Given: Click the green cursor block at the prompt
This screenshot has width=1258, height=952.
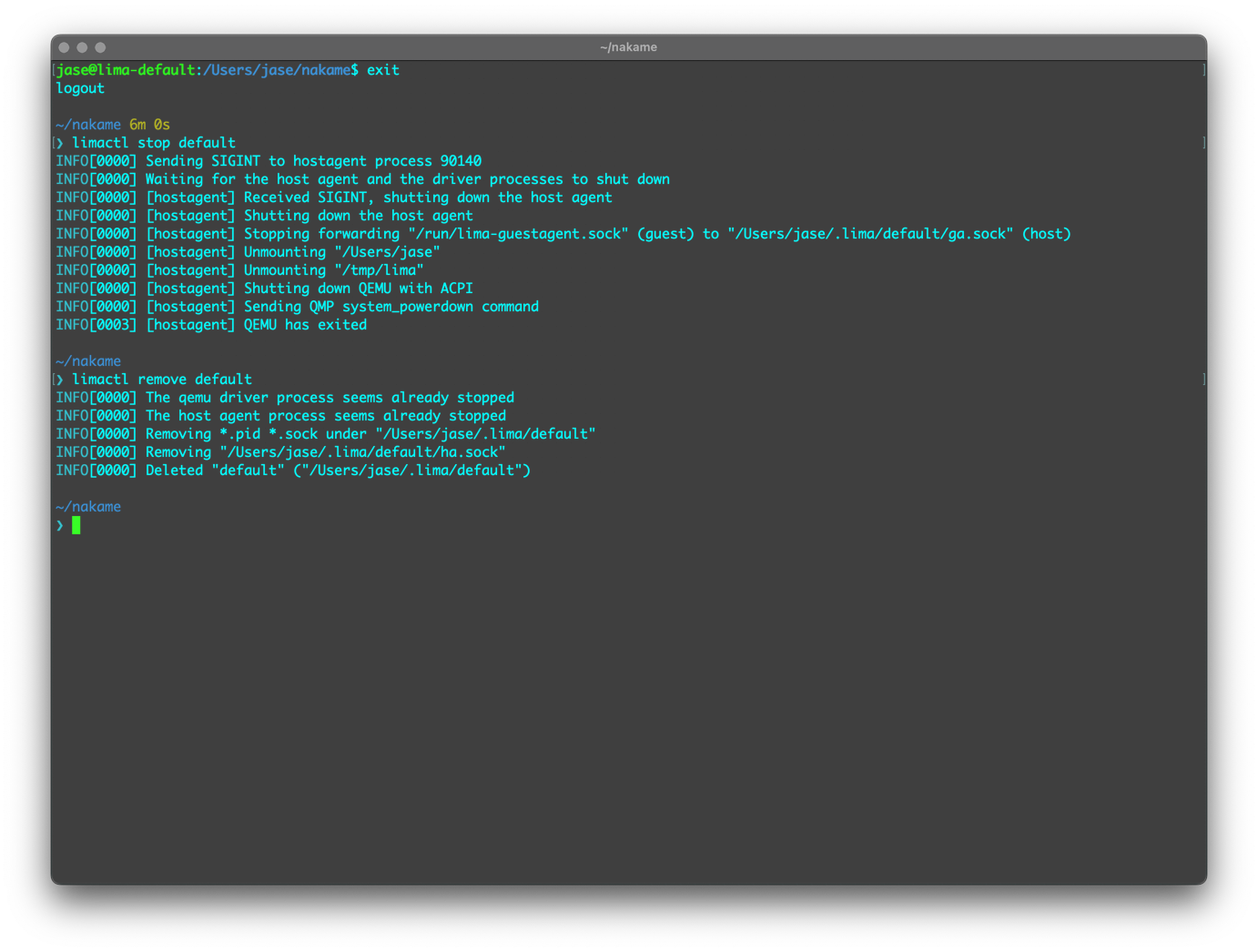Looking at the screenshot, I should point(76,525).
